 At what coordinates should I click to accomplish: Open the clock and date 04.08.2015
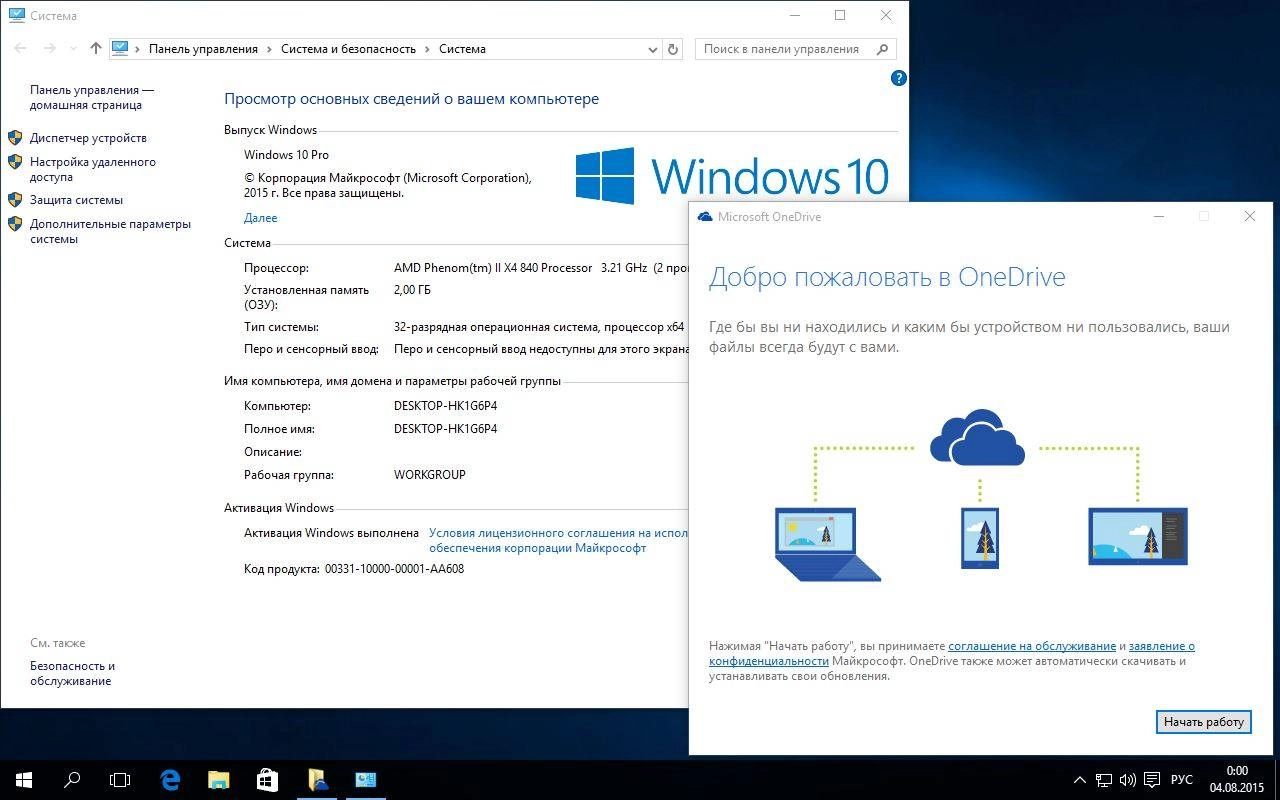pos(1237,779)
